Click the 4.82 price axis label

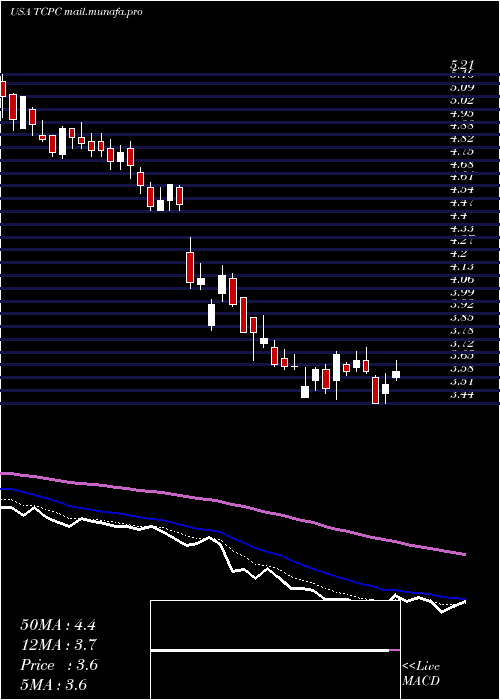pos(462,139)
